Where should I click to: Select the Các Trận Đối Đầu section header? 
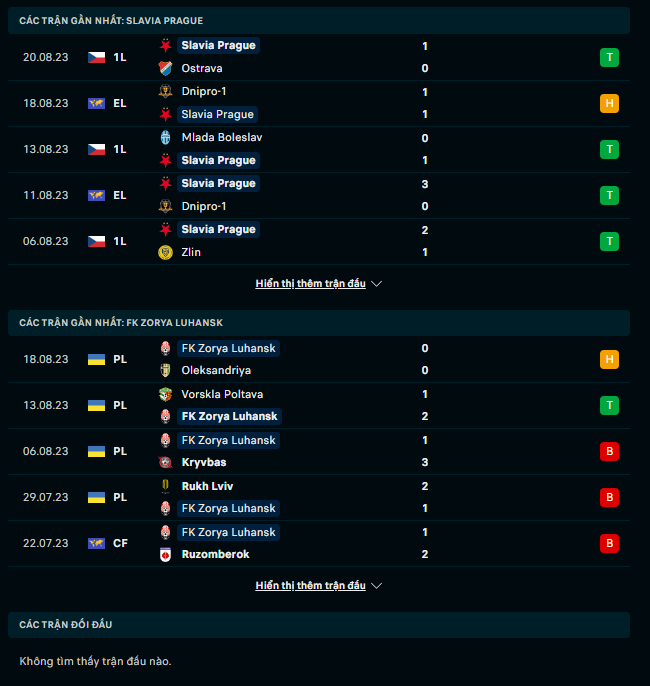click(x=66, y=625)
